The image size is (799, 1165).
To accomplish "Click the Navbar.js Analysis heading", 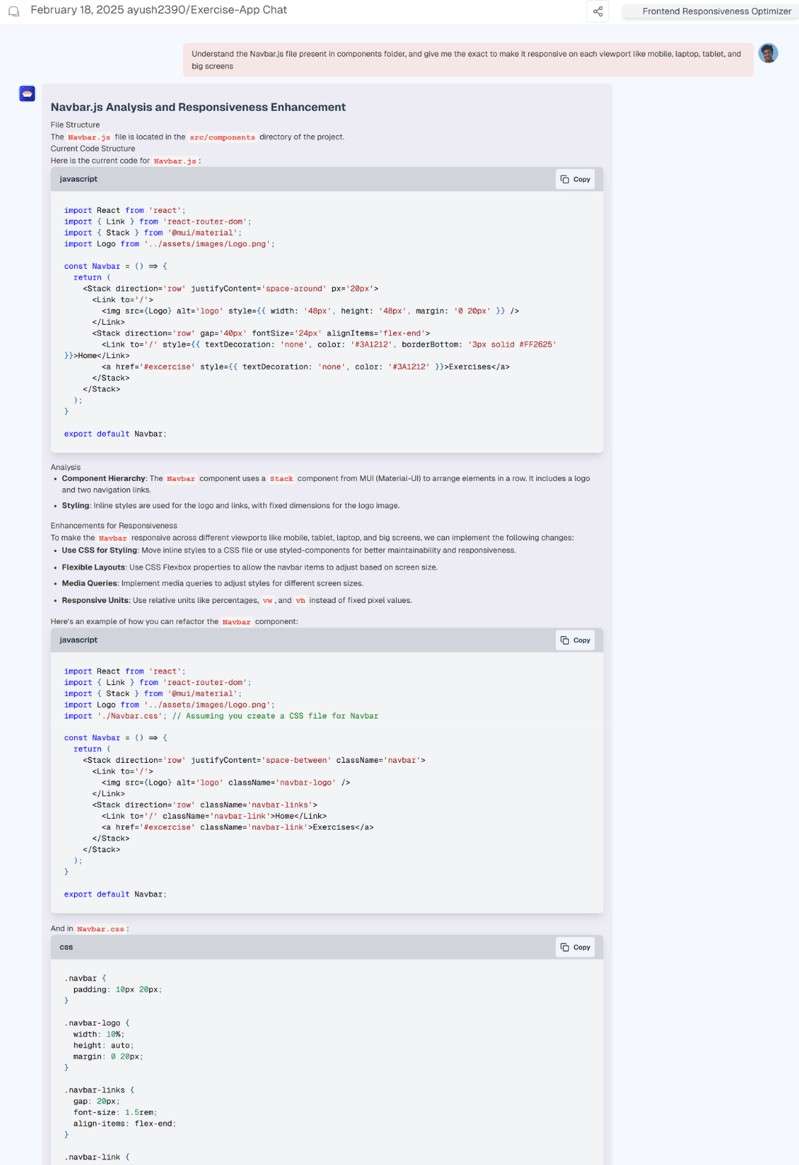I will tap(198, 107).
